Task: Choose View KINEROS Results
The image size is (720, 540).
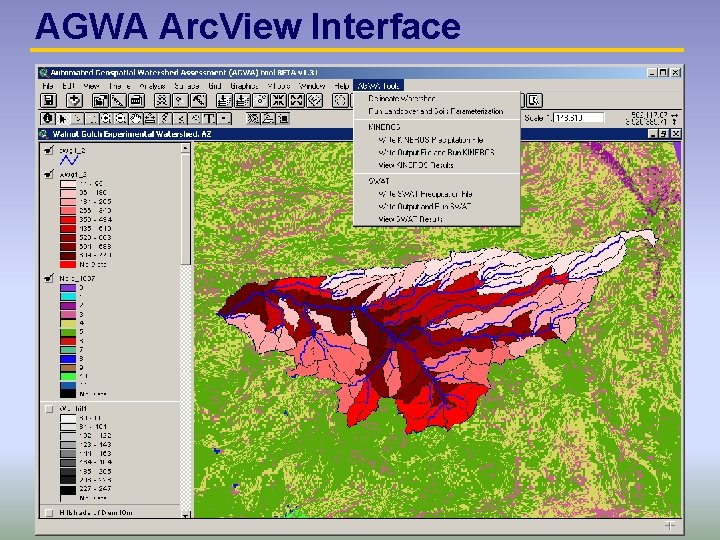Action: (437, 165)
